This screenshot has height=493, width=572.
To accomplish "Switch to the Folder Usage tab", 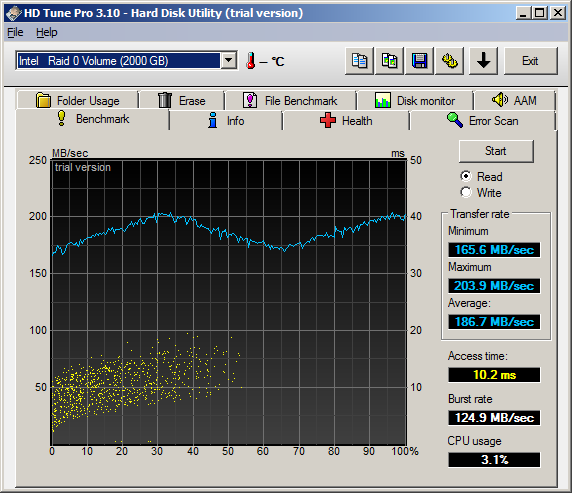I will click(x=77, y=100).
